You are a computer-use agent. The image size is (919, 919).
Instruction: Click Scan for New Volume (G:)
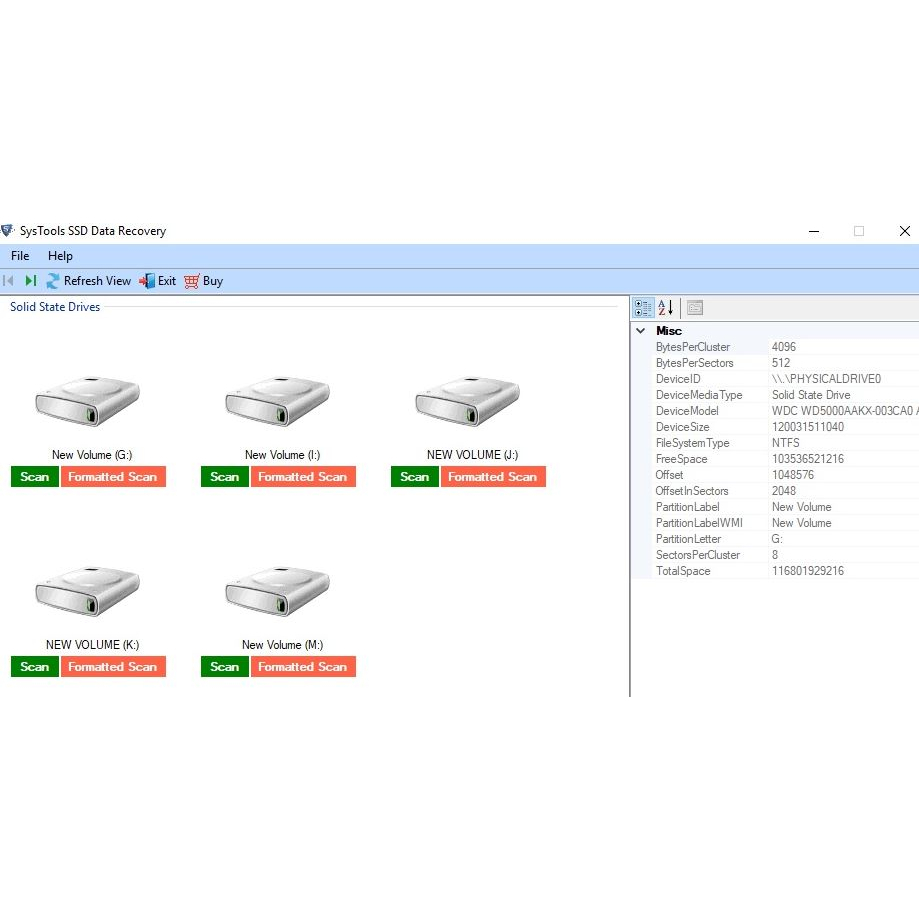point(35,476)
